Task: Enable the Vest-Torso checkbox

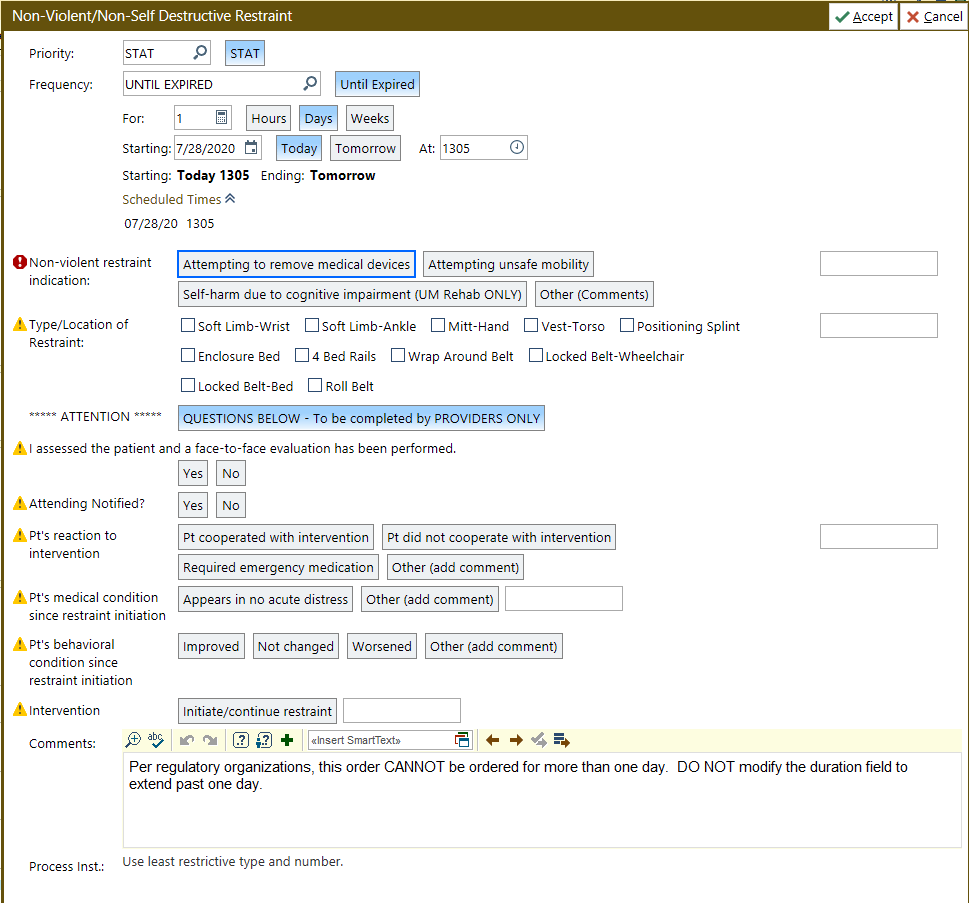Action: coord(531,325)
